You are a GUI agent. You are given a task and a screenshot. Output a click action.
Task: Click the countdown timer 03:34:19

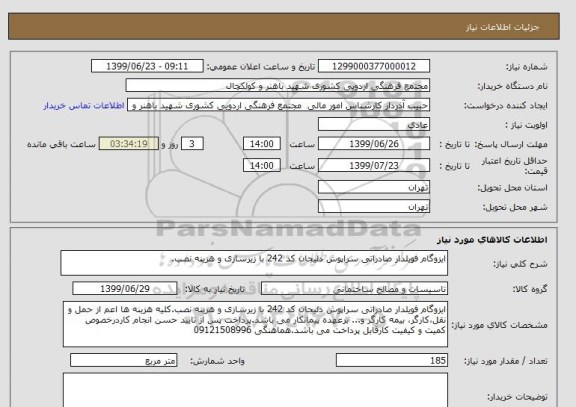click(129, 144)
